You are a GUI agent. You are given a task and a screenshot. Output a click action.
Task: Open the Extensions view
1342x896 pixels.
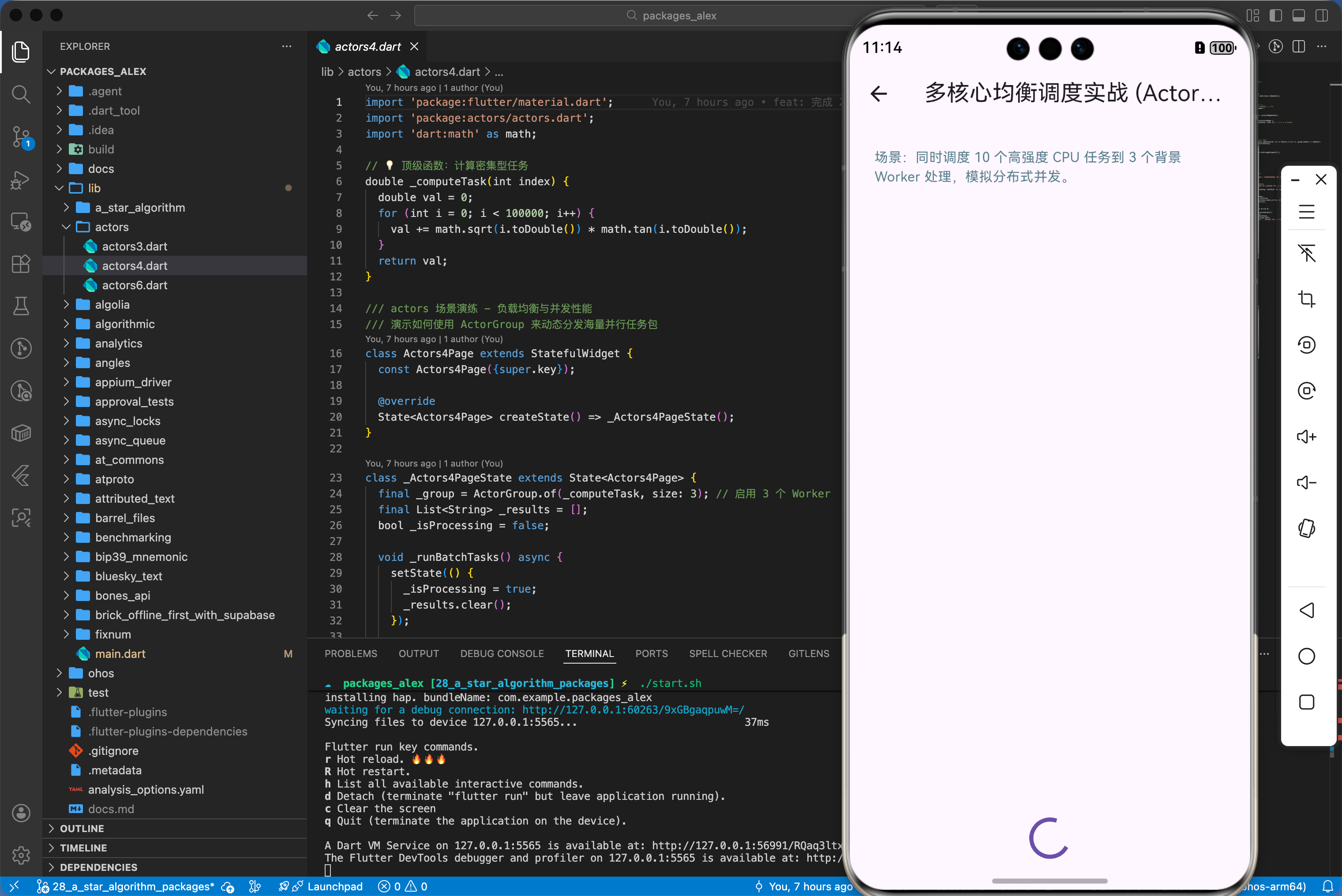coord(21,264)
